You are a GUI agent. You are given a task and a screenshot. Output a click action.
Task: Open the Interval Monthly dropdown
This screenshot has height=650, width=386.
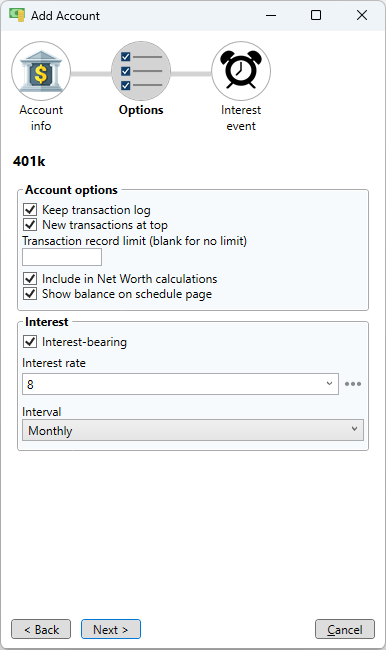pyautogui.click(x=193, y=430)
